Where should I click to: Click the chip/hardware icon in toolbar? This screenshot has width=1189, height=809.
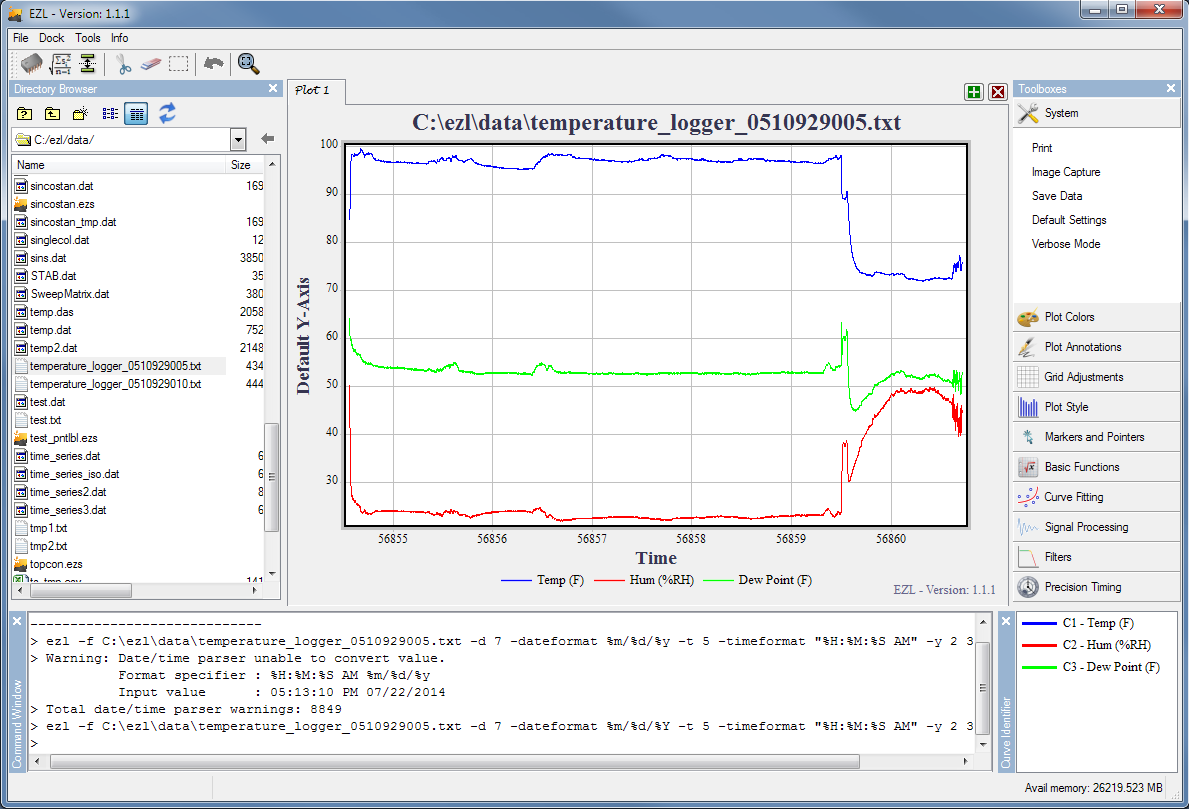pos(31,64)
